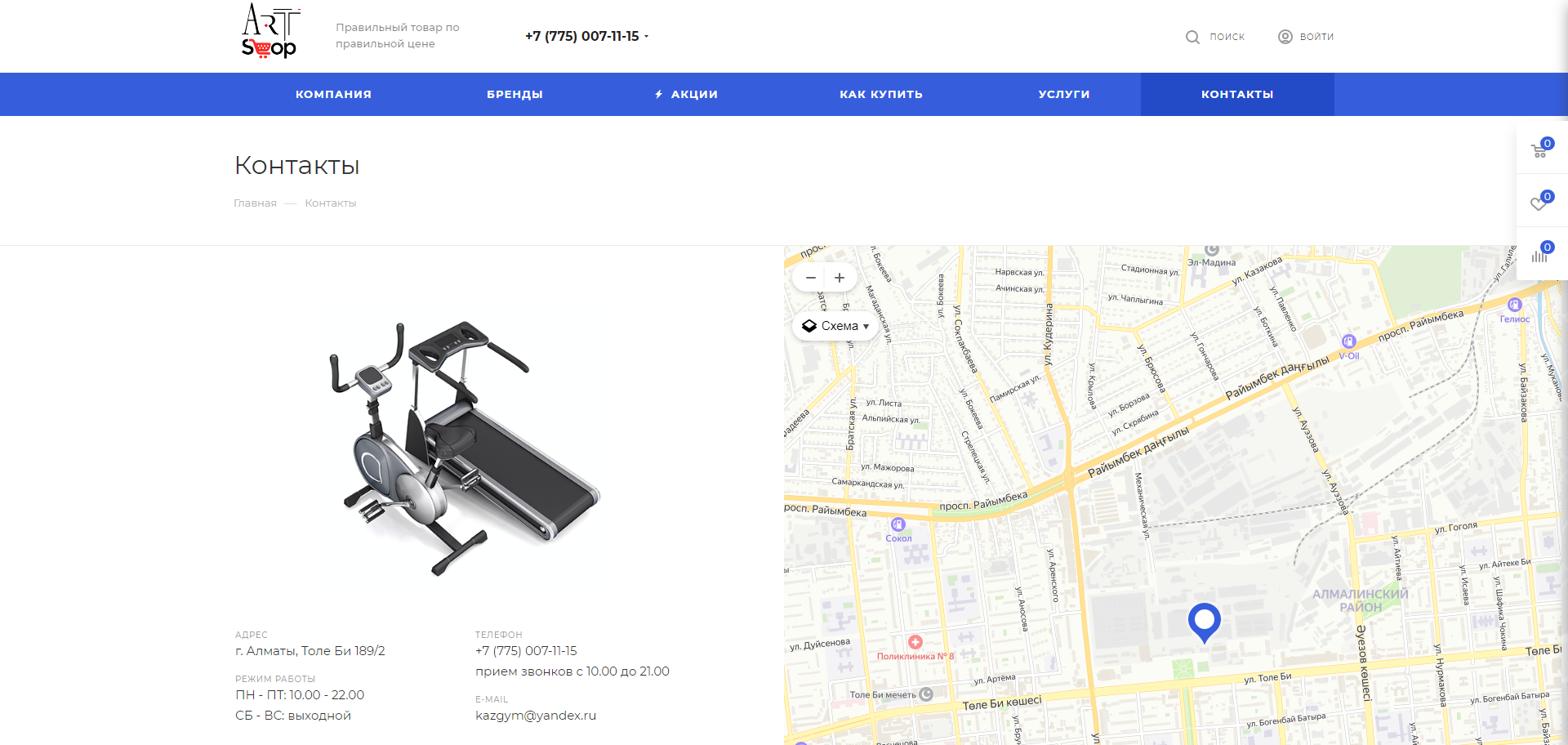Expand the phone number dropdown in header
The width and height of the screenshot is (1568, 745).
click(646, 37)
